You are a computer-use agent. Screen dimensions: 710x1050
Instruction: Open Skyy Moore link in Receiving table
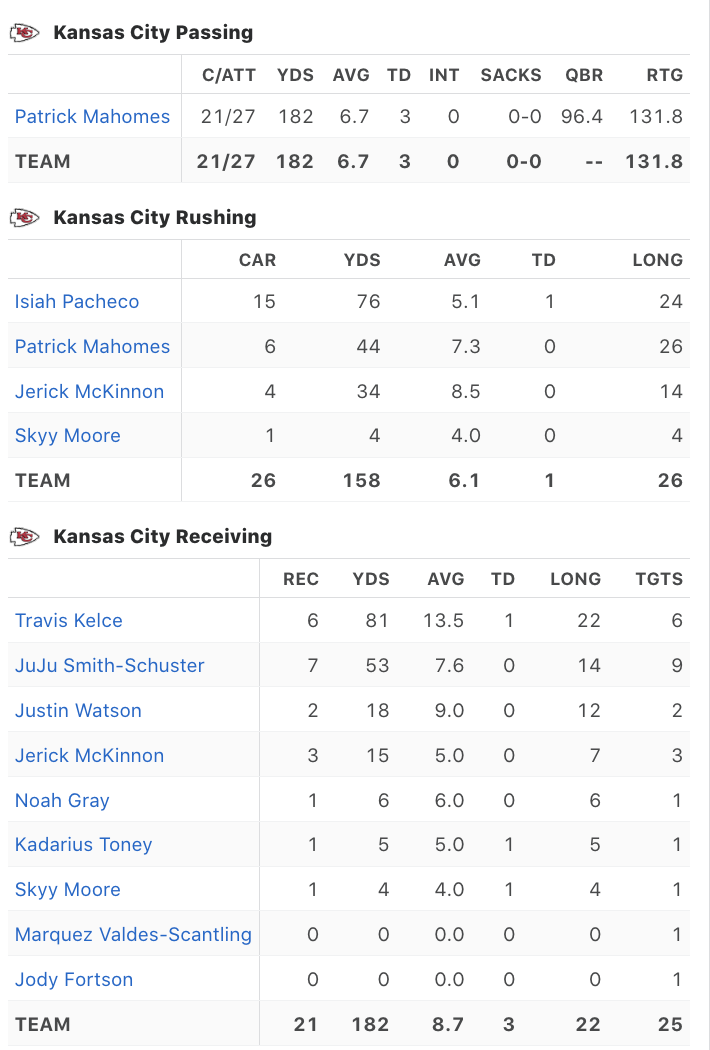point(67,890)
